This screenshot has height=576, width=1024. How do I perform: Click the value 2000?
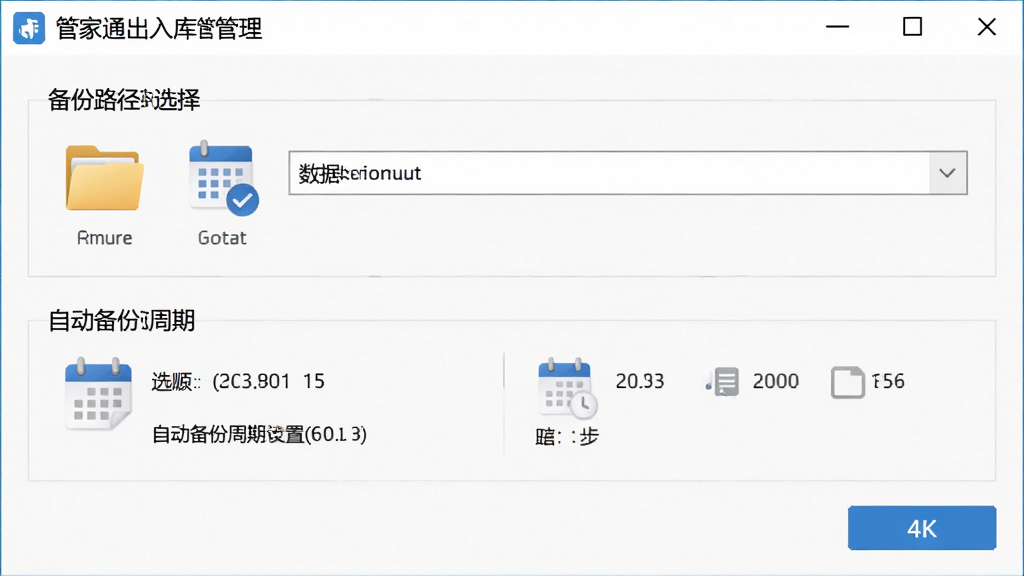pyautogui.click(x=775, y=381)
